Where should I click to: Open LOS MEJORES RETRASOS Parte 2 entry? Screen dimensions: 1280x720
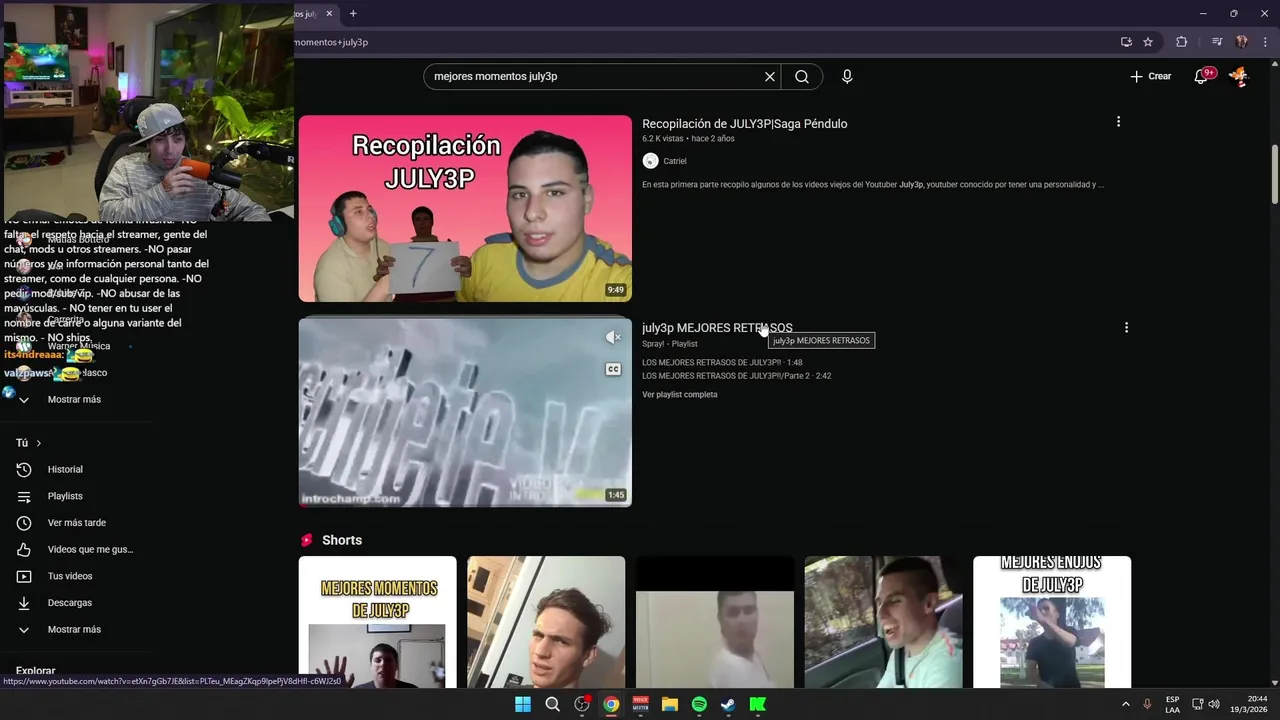tap(736, 376)
